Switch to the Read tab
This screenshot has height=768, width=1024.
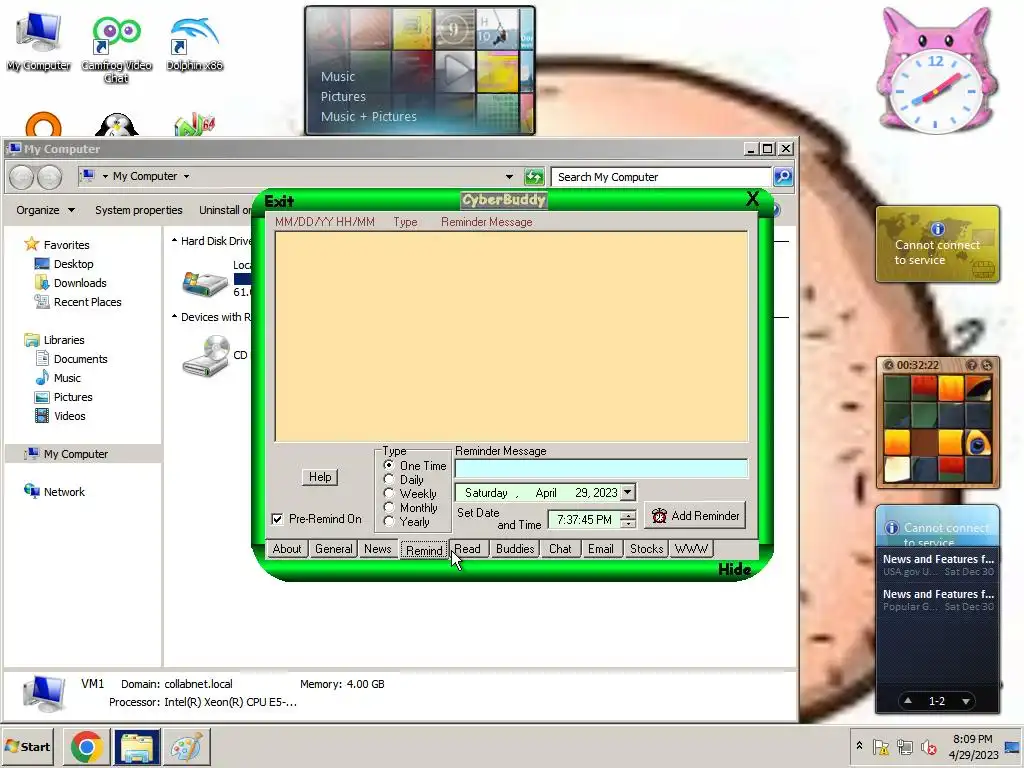[x=468, y=549]
